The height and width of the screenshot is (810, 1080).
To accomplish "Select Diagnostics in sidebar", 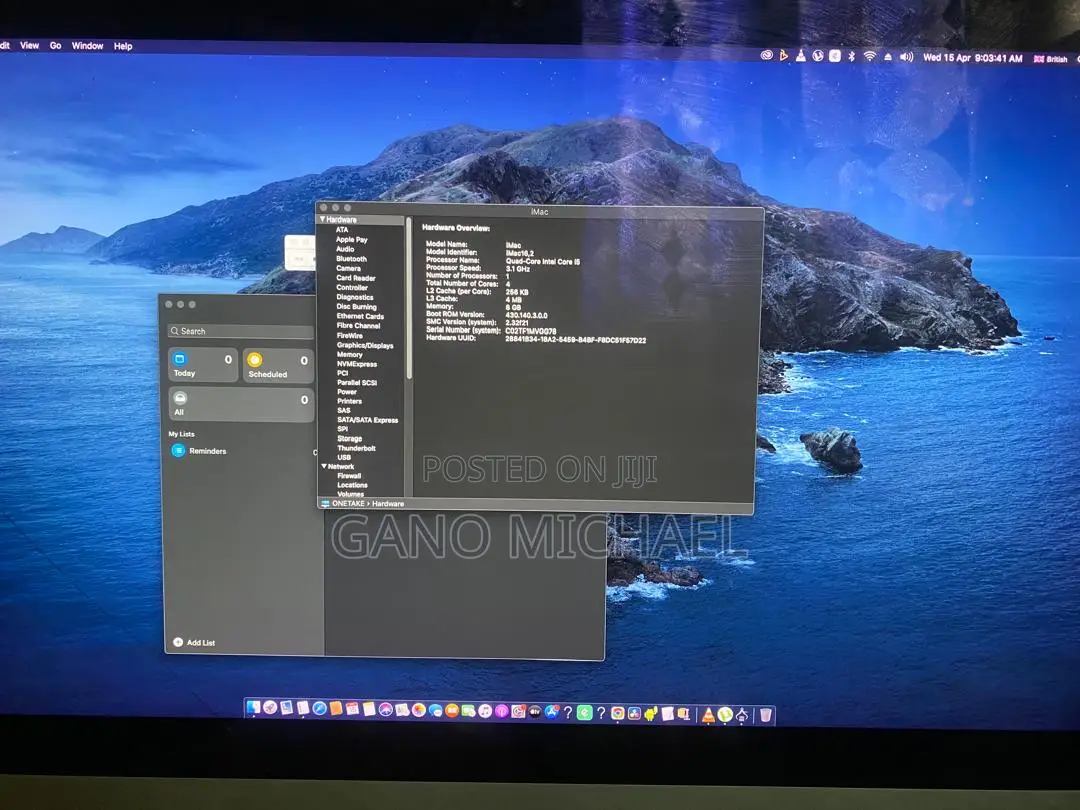I will pyautogui.click(x=355, y=298).
